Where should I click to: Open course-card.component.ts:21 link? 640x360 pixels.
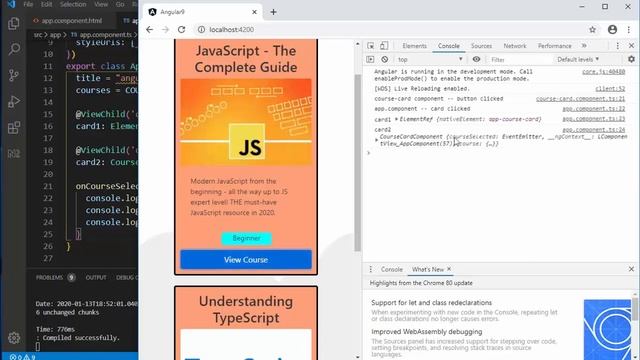coord(580,99)
